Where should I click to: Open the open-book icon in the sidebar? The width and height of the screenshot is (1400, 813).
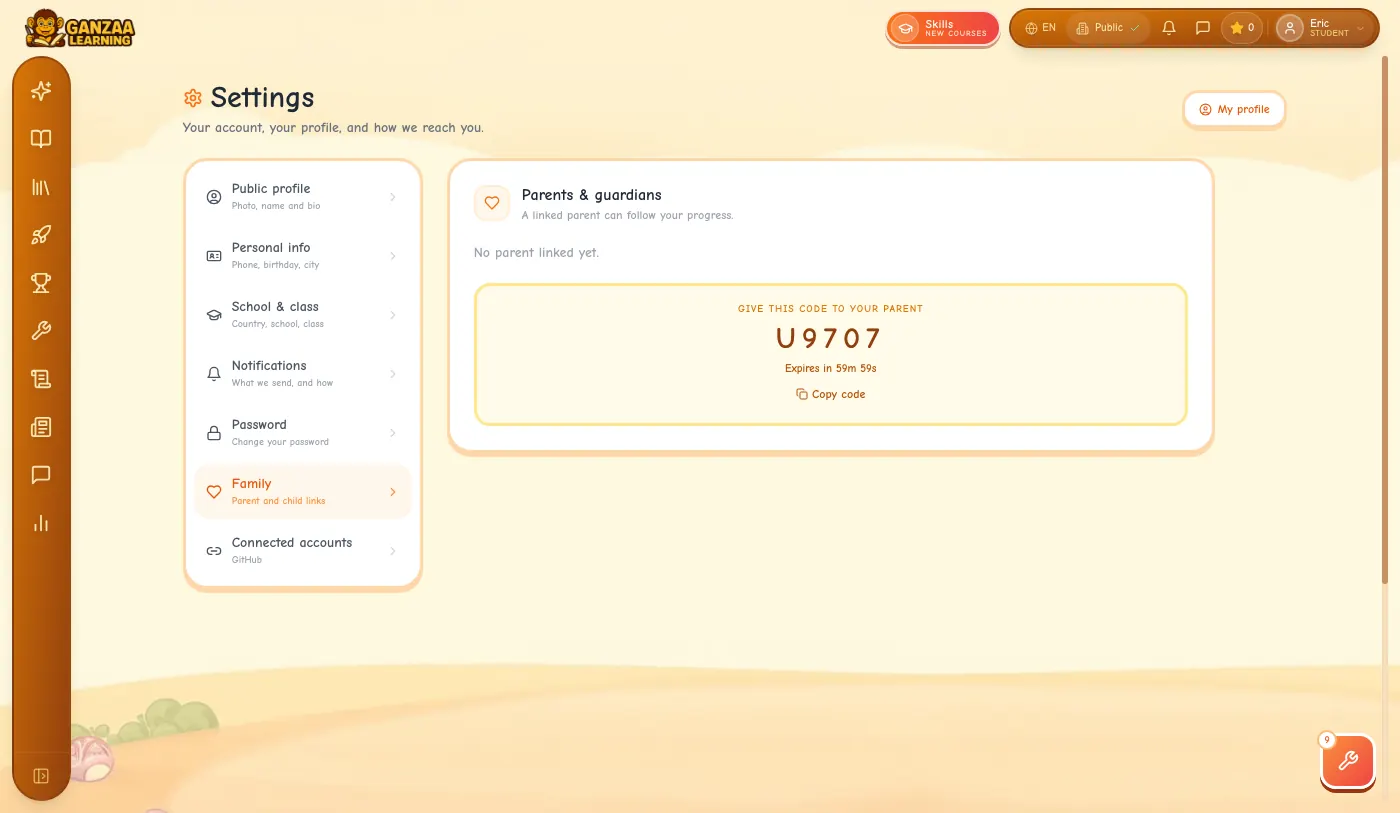(41, 139)
